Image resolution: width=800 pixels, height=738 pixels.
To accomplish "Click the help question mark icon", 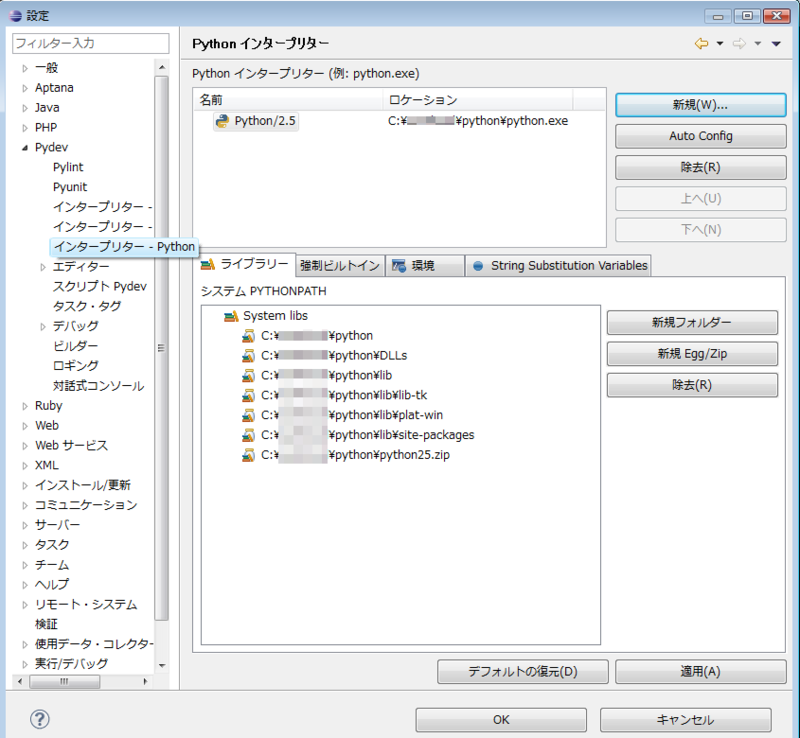I will tap(40, 719).
